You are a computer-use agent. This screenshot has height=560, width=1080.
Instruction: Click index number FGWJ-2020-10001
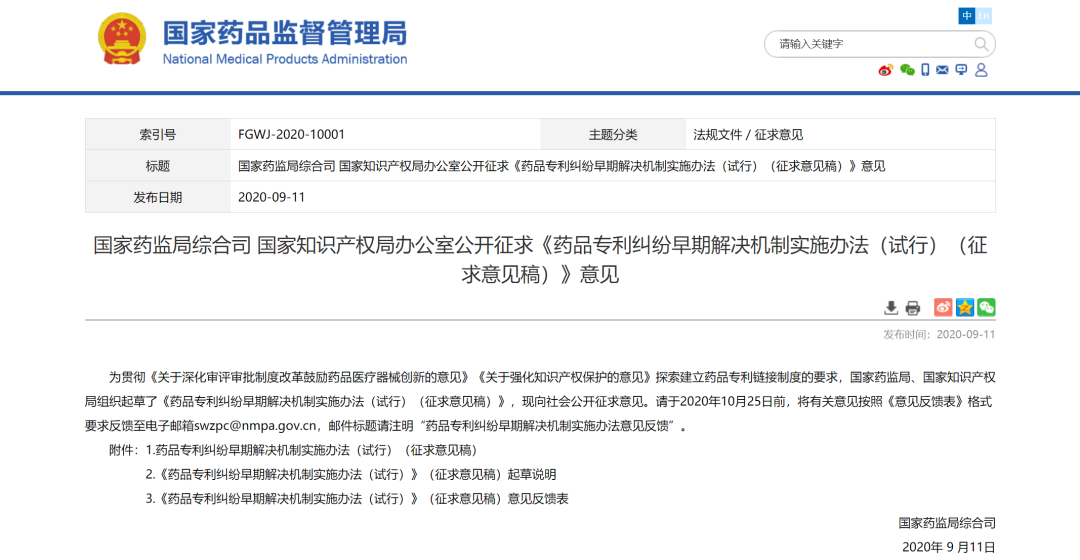click(x=291, y=135)
